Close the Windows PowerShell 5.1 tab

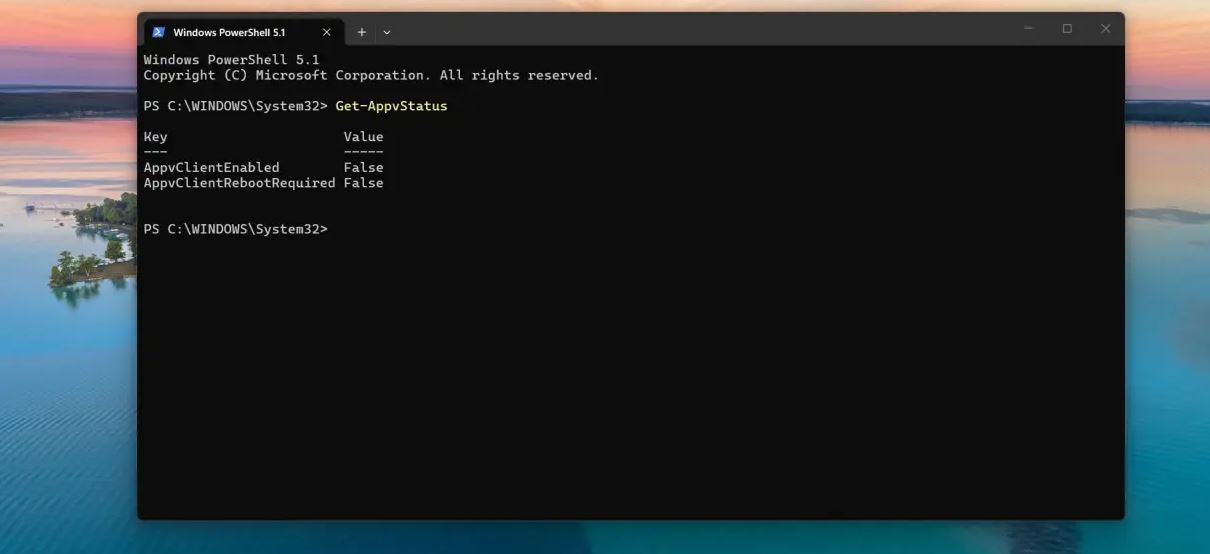coord(326,32)
